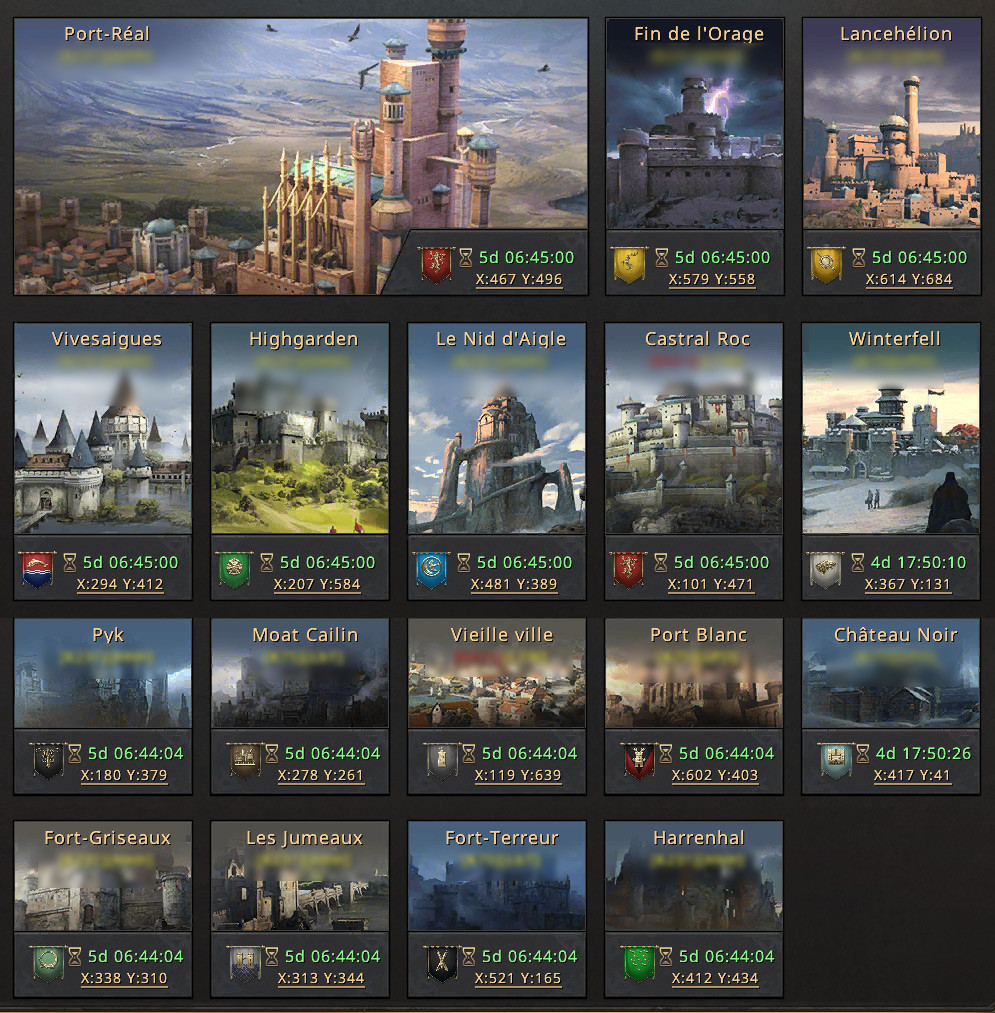Click the blue falcon banner of Le Nid d'Aigle

(432, 570)
